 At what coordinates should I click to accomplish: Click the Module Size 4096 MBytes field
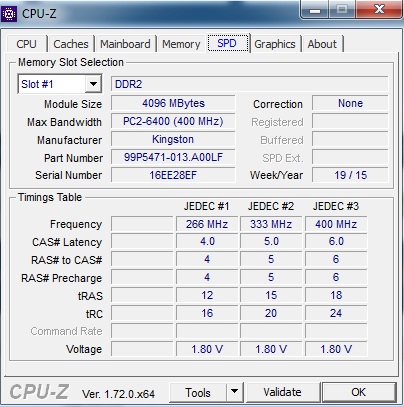tap(173, 103)
